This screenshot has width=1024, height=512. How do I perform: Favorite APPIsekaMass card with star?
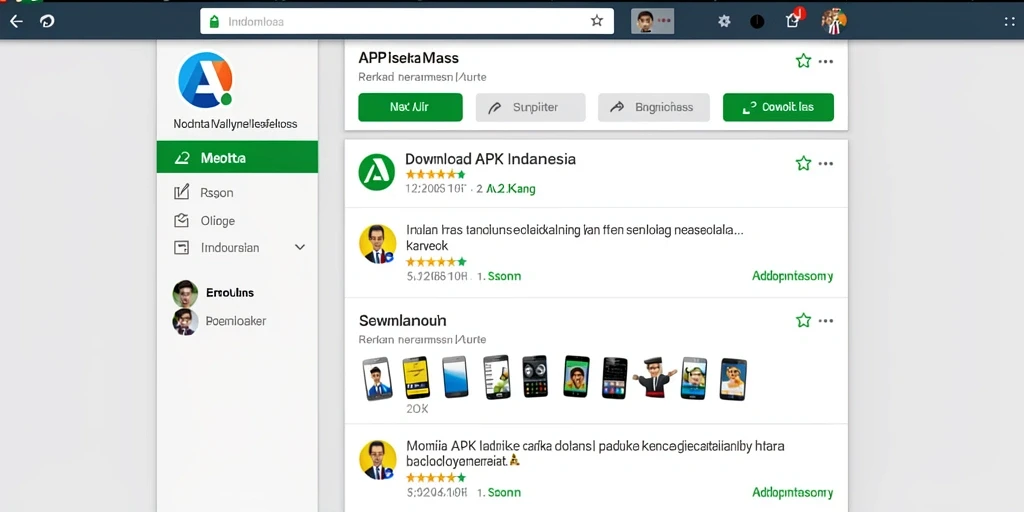[803, 61]
